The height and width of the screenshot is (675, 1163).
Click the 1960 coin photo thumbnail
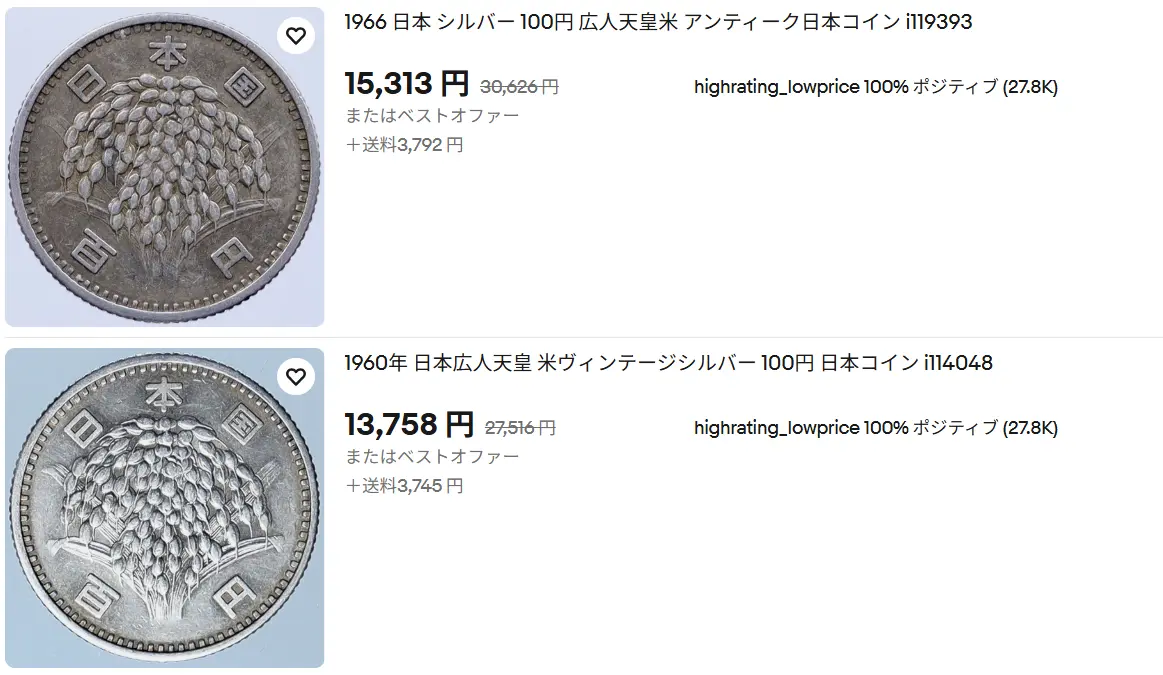pos(164,508)
